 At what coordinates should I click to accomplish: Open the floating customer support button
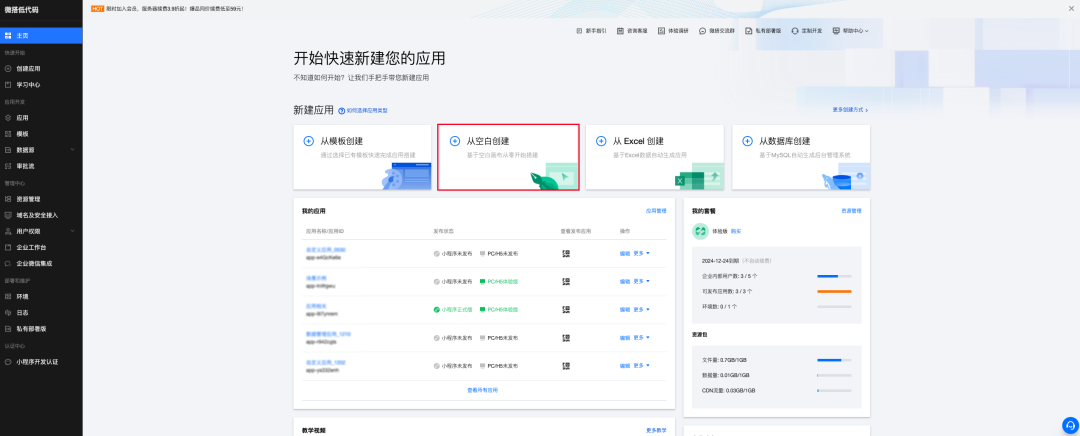pos(1070,424)
